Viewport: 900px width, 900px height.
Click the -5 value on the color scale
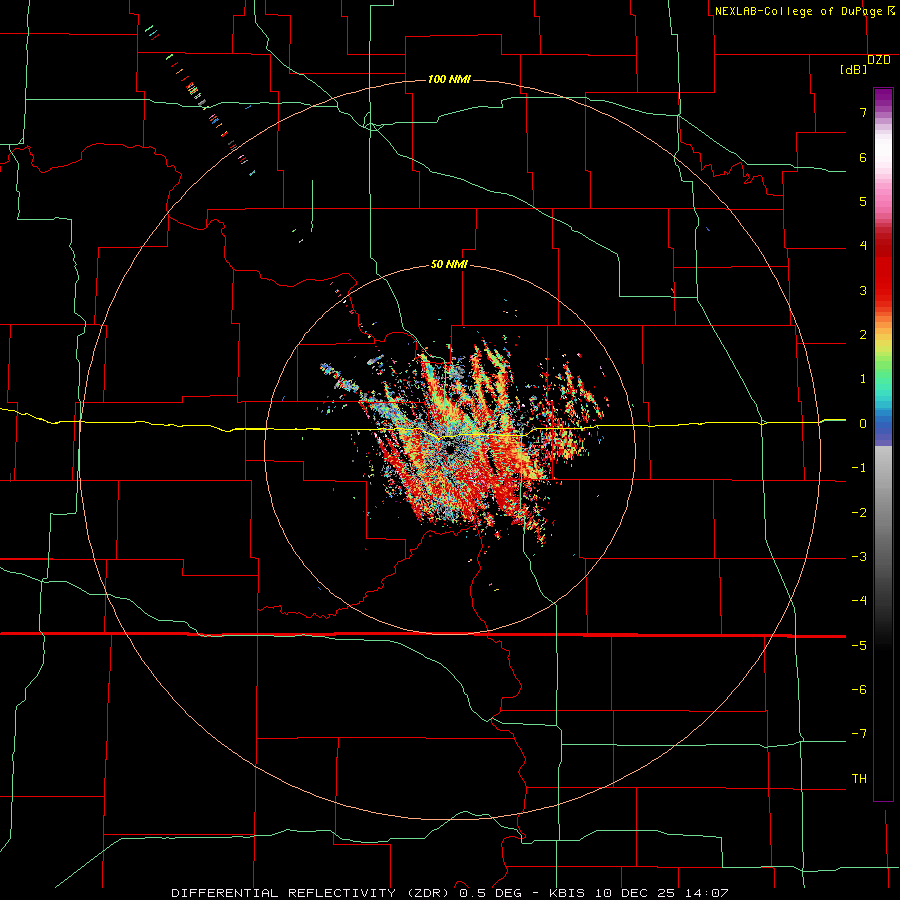(x=859, y=645)
